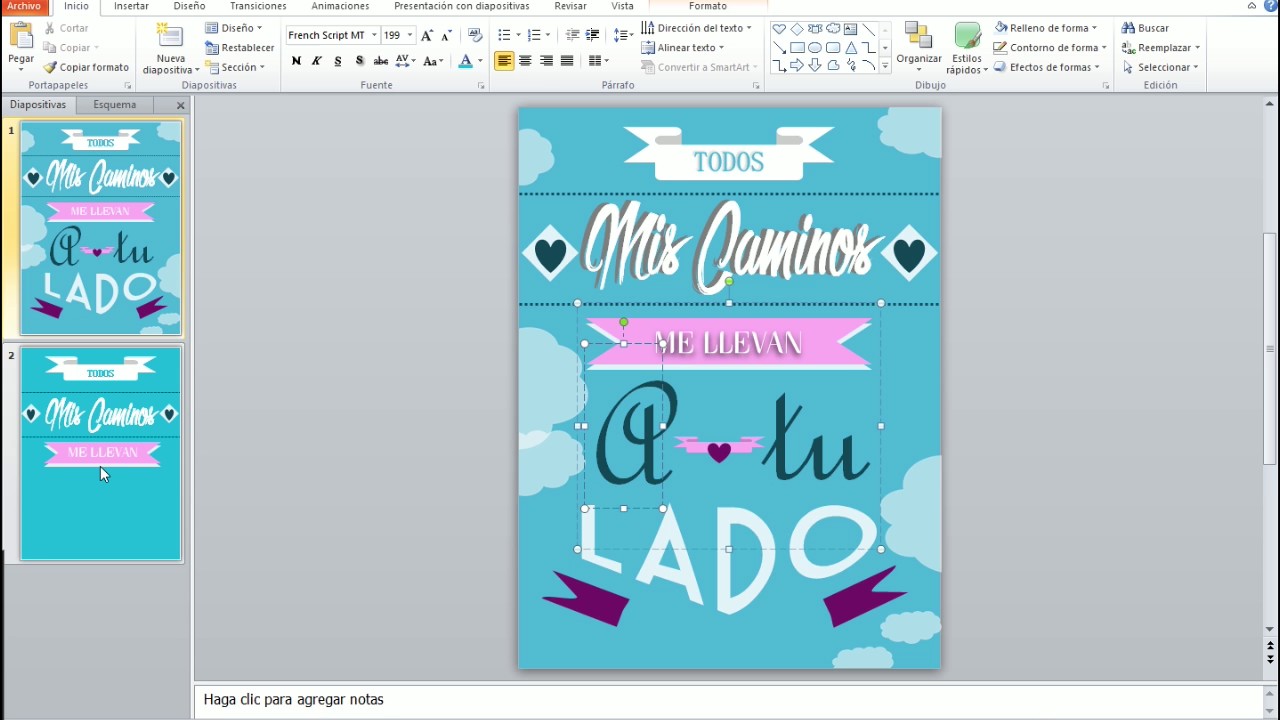Viewport: 1280px width, 720px height.
Task: Select slide 2 thumbnail in the panel
Action: [x=100, y=452]
